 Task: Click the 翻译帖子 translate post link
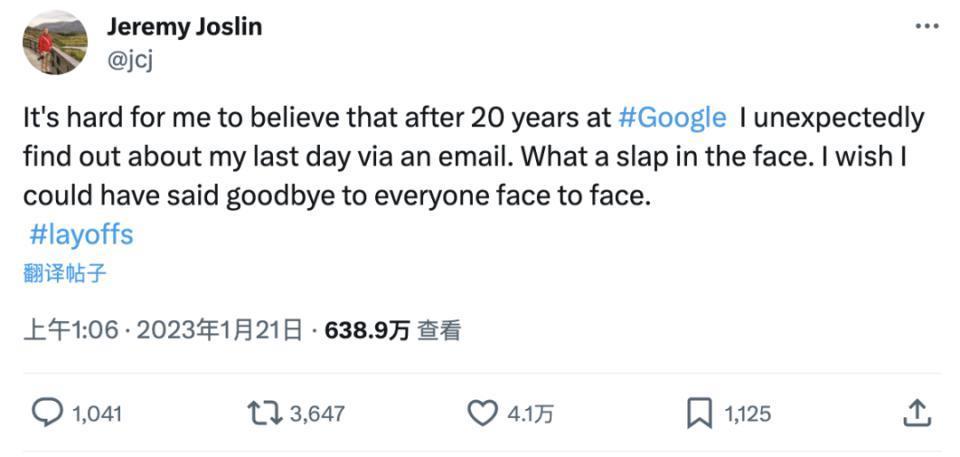(64, 273)
